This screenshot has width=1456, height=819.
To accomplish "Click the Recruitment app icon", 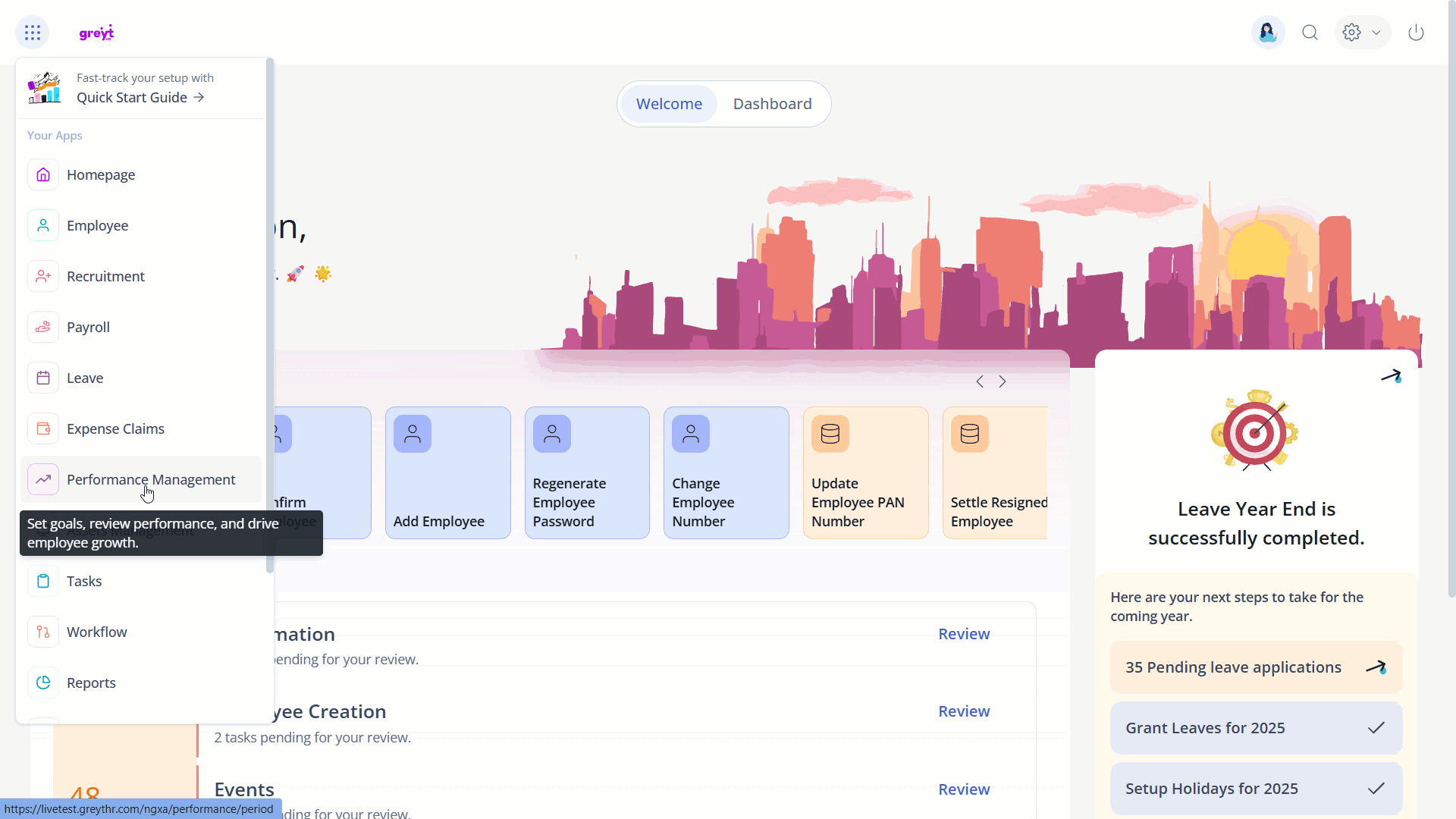I will (43, 276).
